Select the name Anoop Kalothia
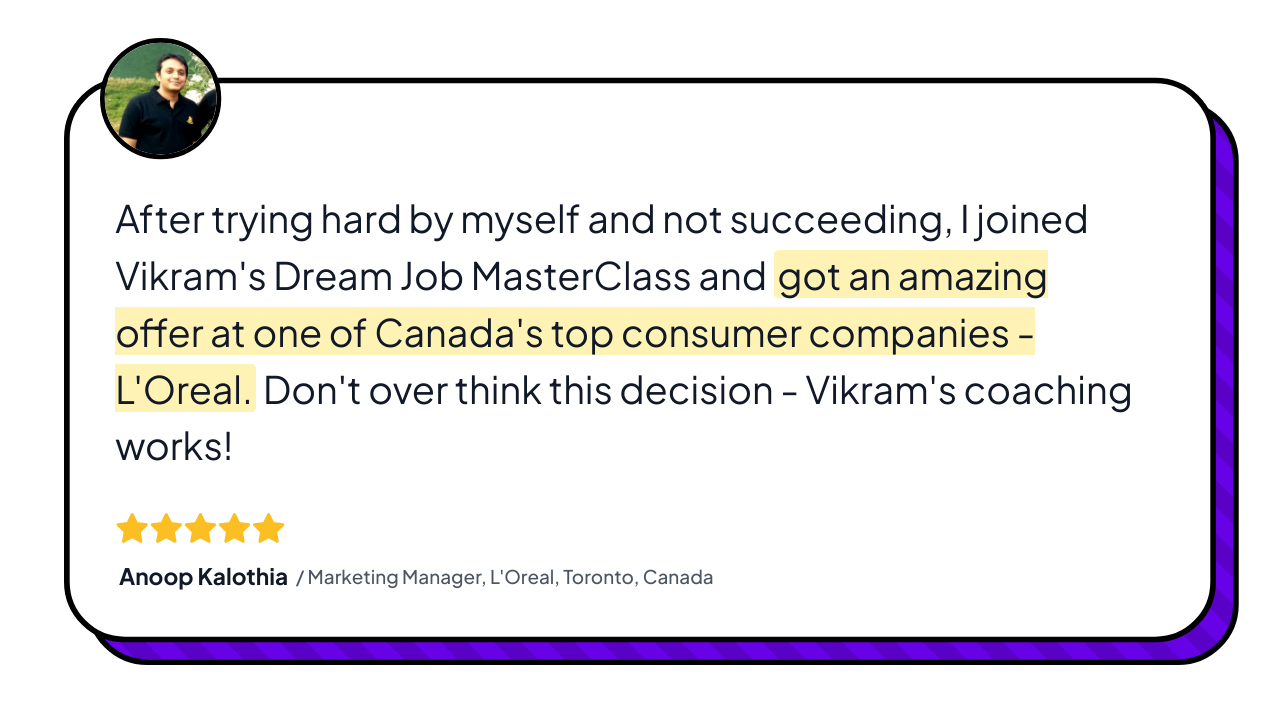 click(203, 577)
